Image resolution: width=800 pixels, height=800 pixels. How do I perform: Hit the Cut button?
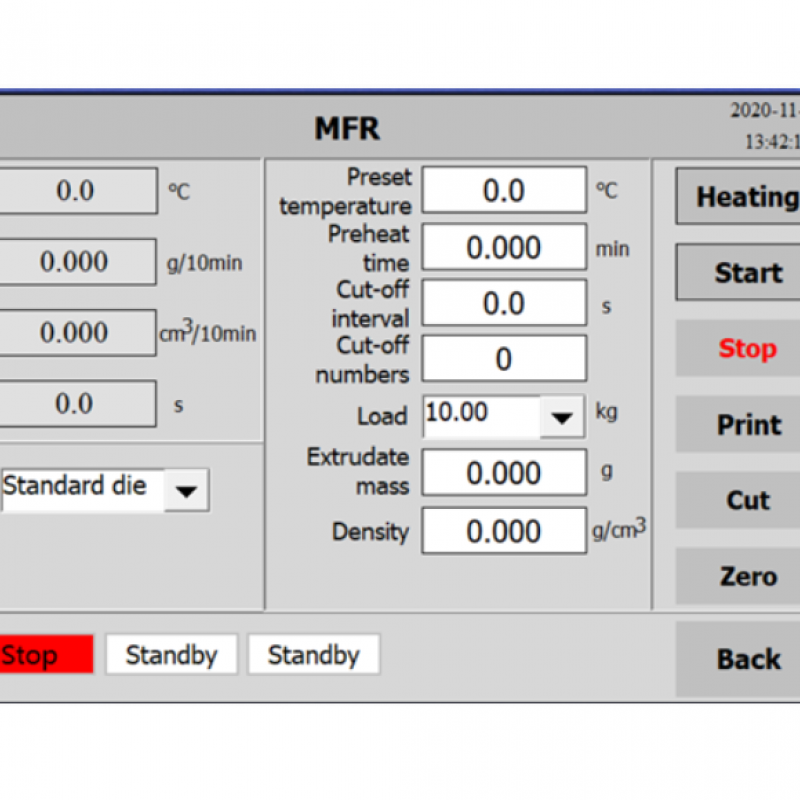point(746,501)
